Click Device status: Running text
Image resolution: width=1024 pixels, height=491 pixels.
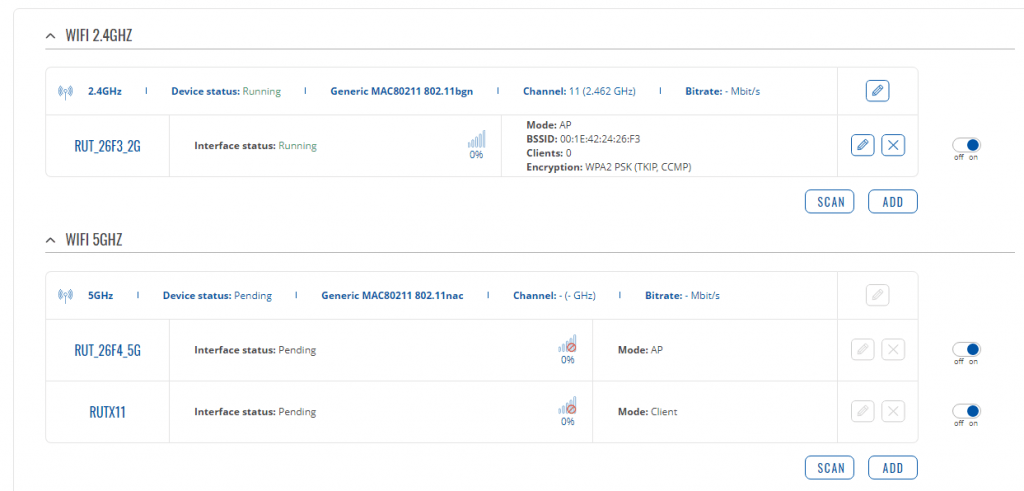pyautogui.click(x=226, y=91)
